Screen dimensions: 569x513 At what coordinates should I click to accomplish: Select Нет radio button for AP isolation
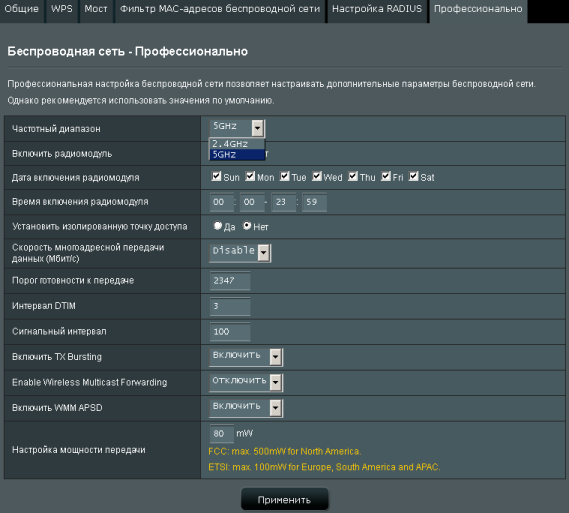(x=247, y=226)
